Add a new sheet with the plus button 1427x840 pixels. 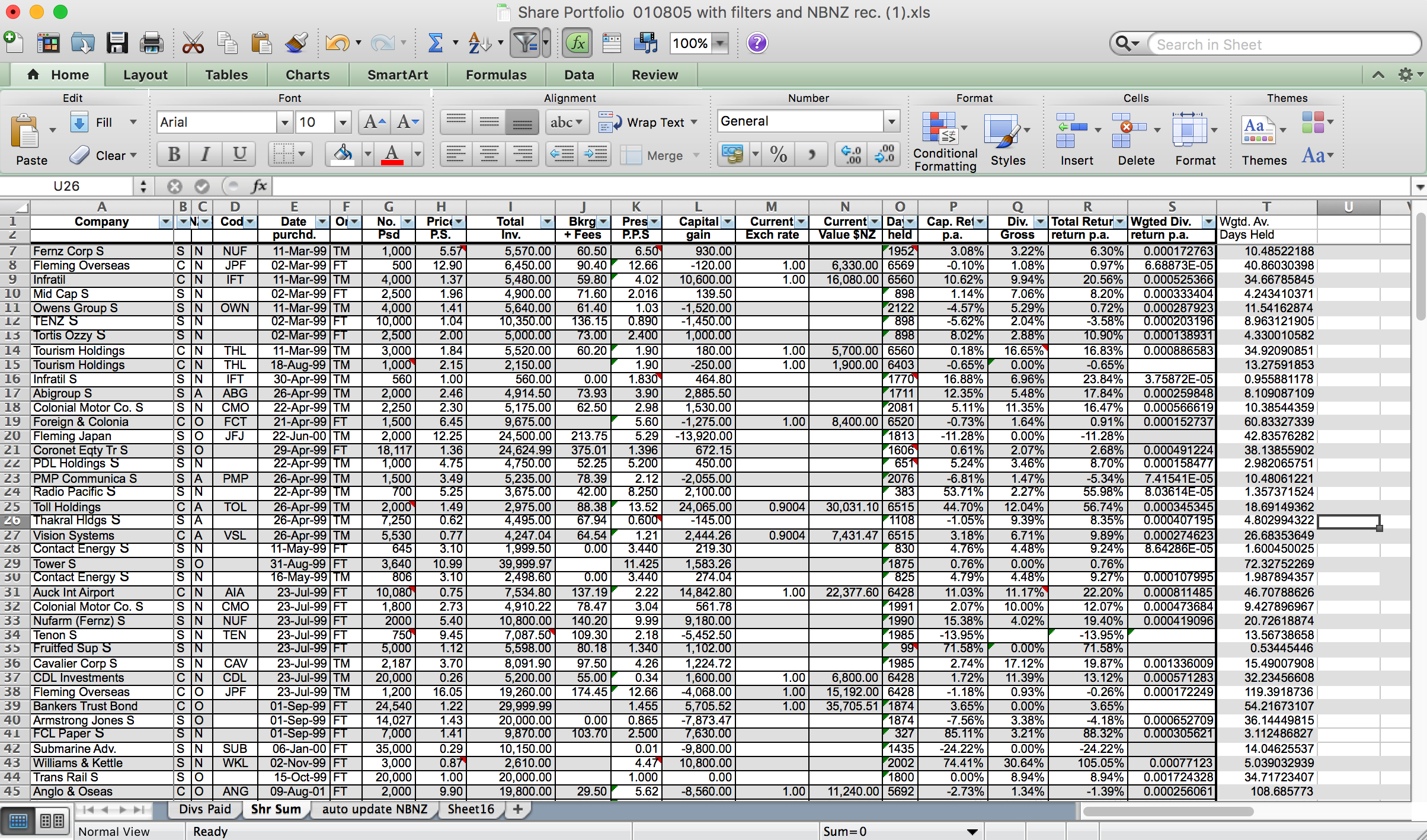[517, 809]
